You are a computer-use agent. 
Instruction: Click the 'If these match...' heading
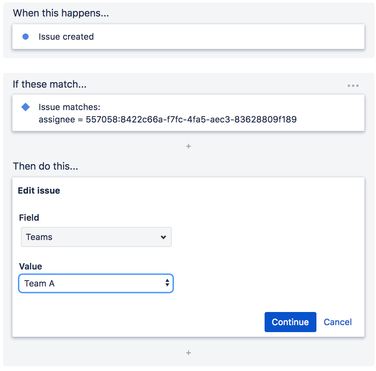tap(50, 84)
